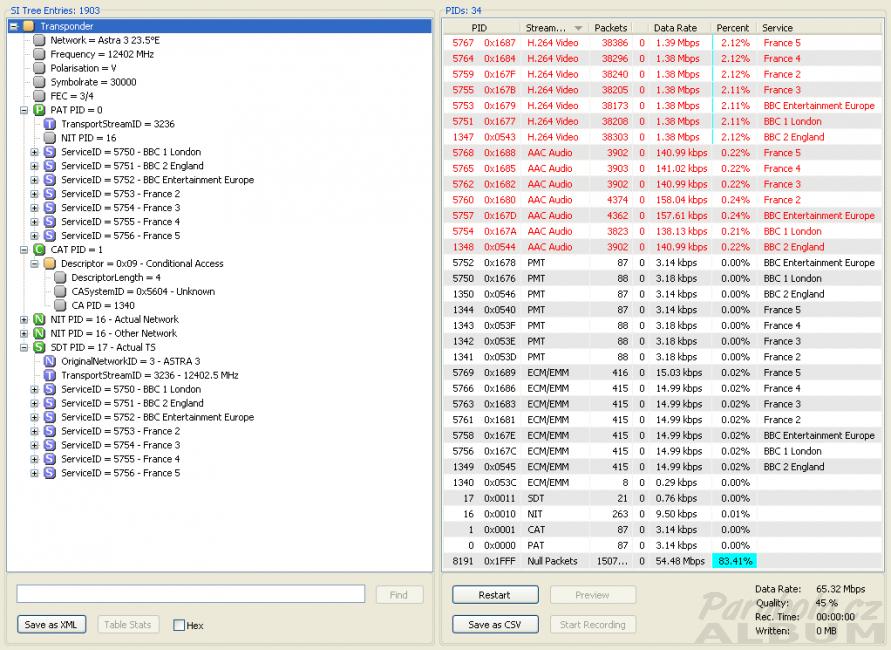The width and height of the screenshot is (891, 650).
Task: Collapse the CAT PID = 1 node
Action: [24, 250]
